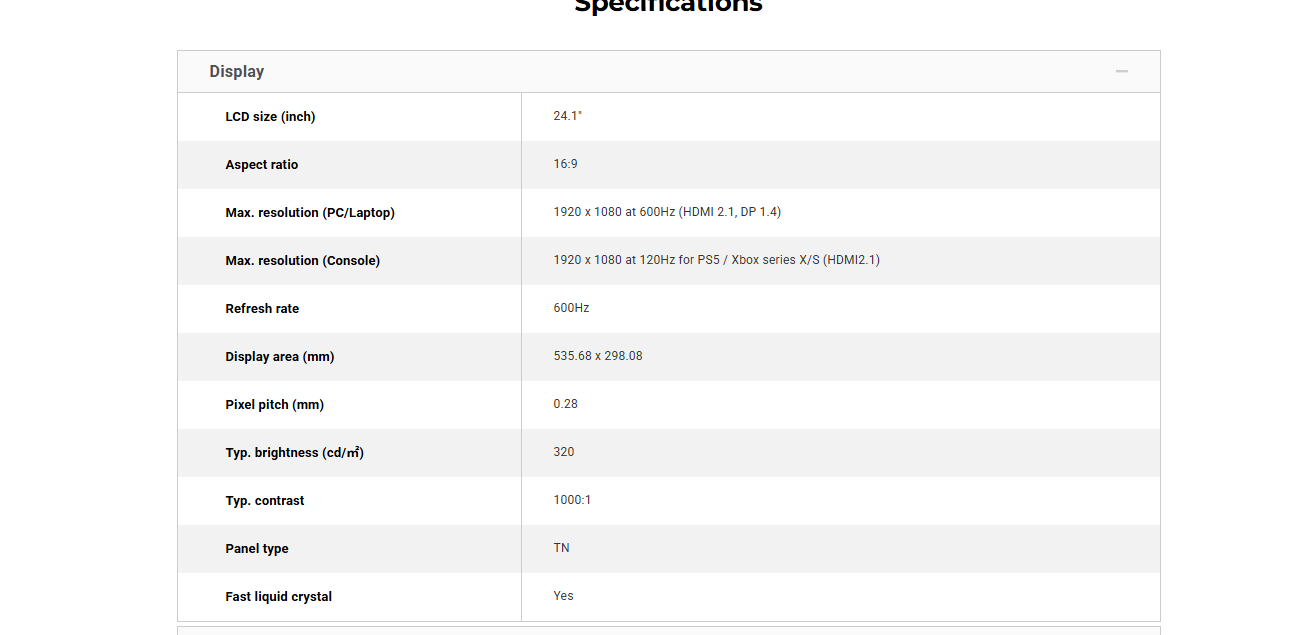Select Max. resolution (Console) label
Screen dimensions: 1292x635
(x=303, y=261)
